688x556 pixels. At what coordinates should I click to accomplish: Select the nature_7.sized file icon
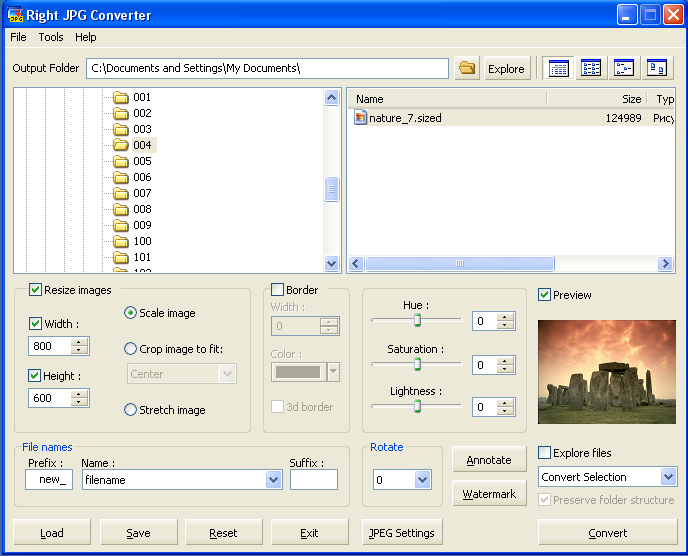[x=361, y=118]
